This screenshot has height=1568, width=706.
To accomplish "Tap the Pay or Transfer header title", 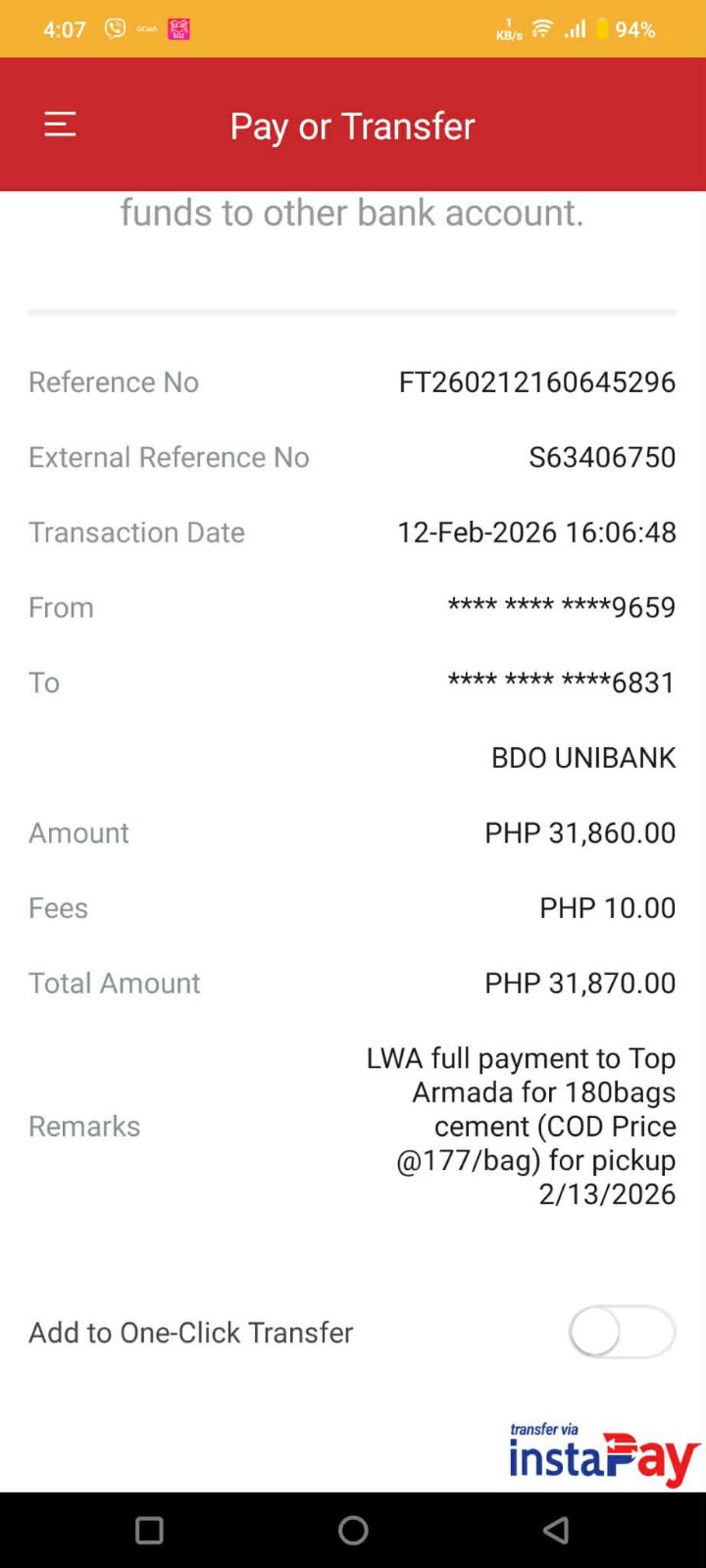I will pyautogui.click(x=352, y=126).
